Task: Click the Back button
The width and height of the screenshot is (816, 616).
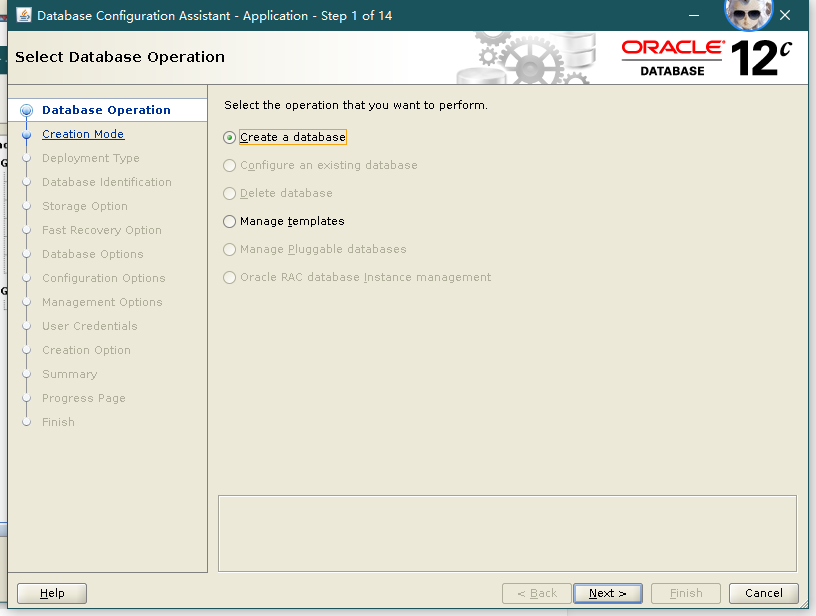Action: (x=537, y=593)
